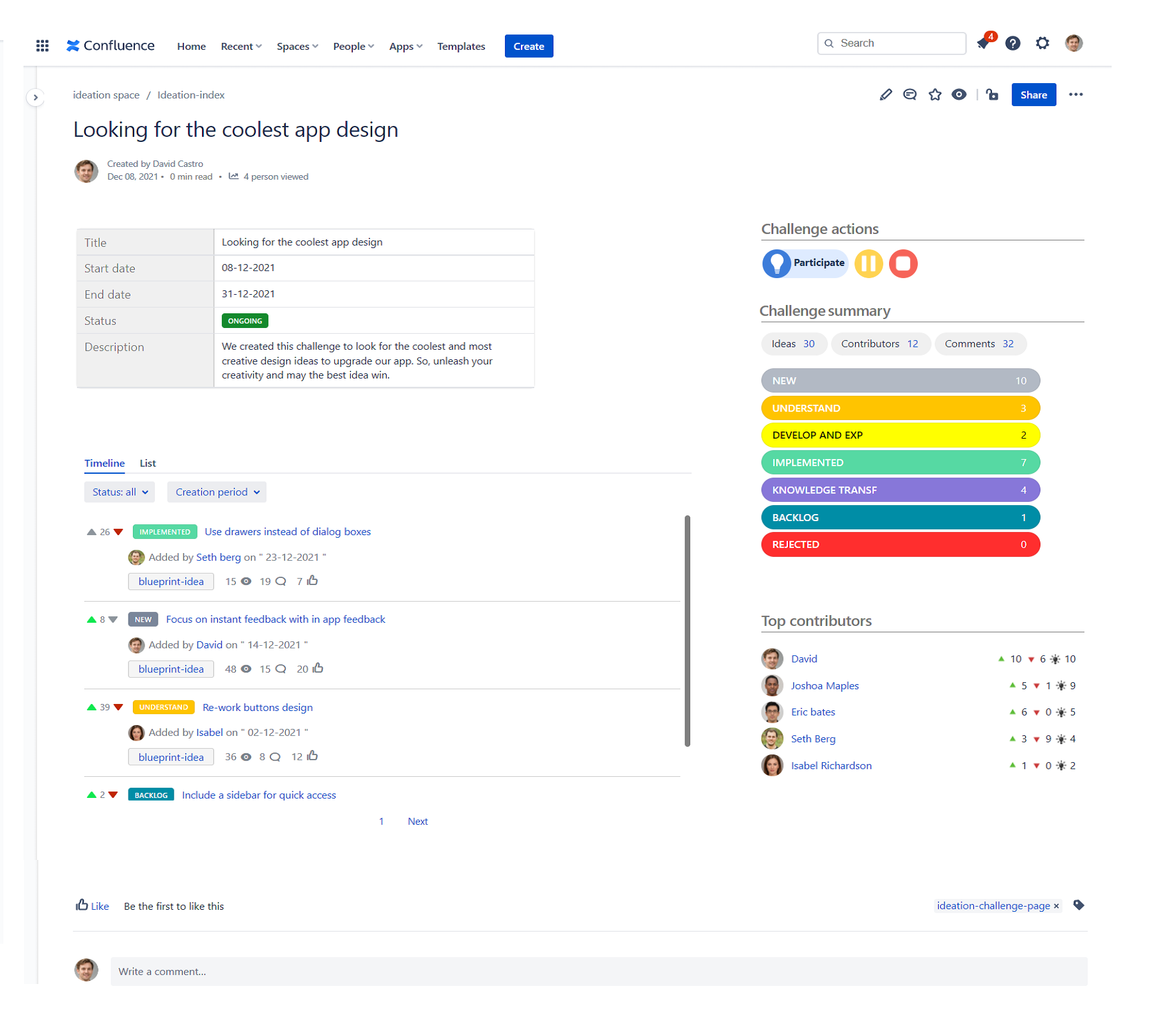
Task: Pause the challenge with yellow pause icon
Action: tap(868, 263)
